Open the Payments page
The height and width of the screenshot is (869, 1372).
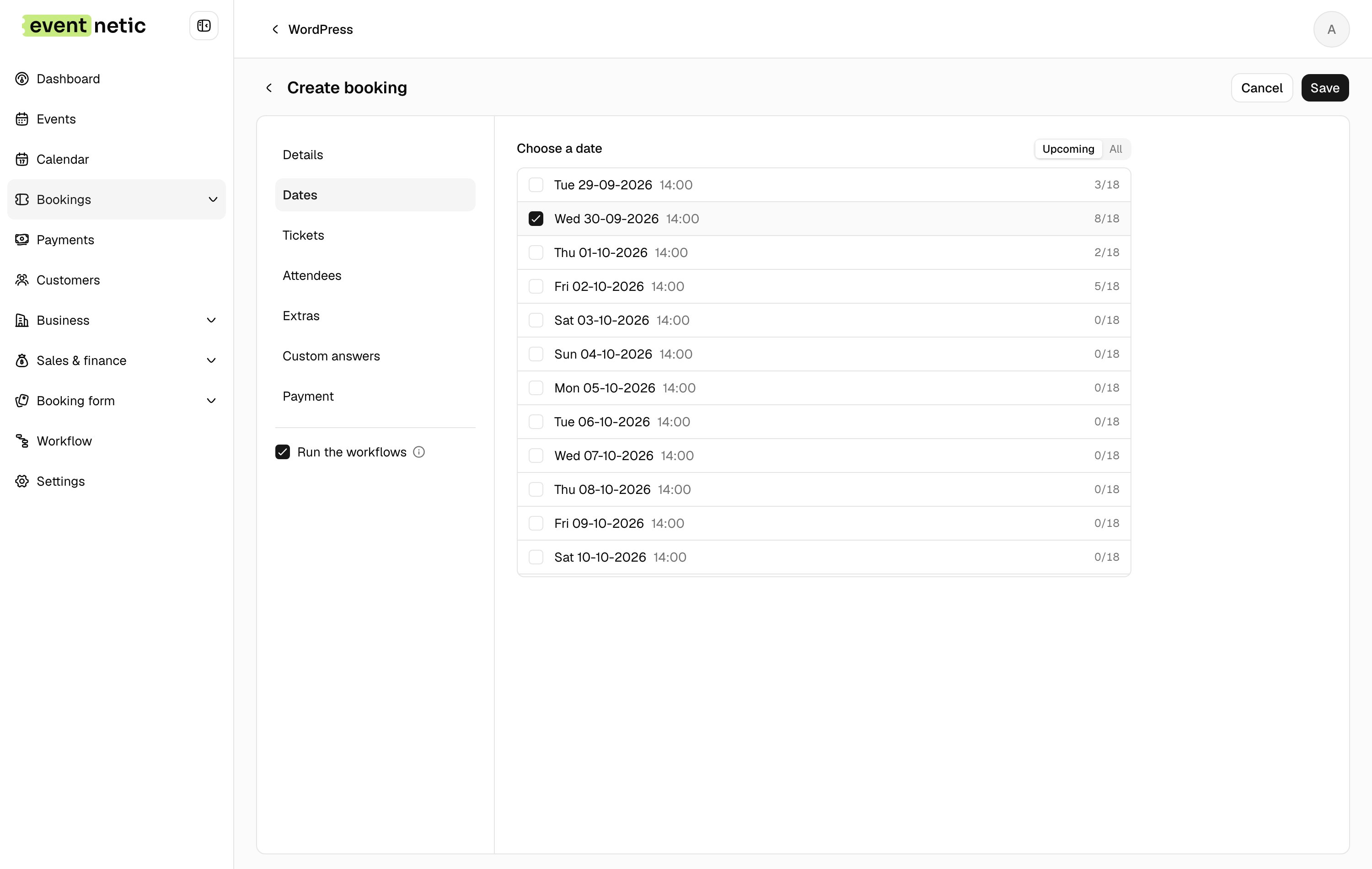point(116,240)
